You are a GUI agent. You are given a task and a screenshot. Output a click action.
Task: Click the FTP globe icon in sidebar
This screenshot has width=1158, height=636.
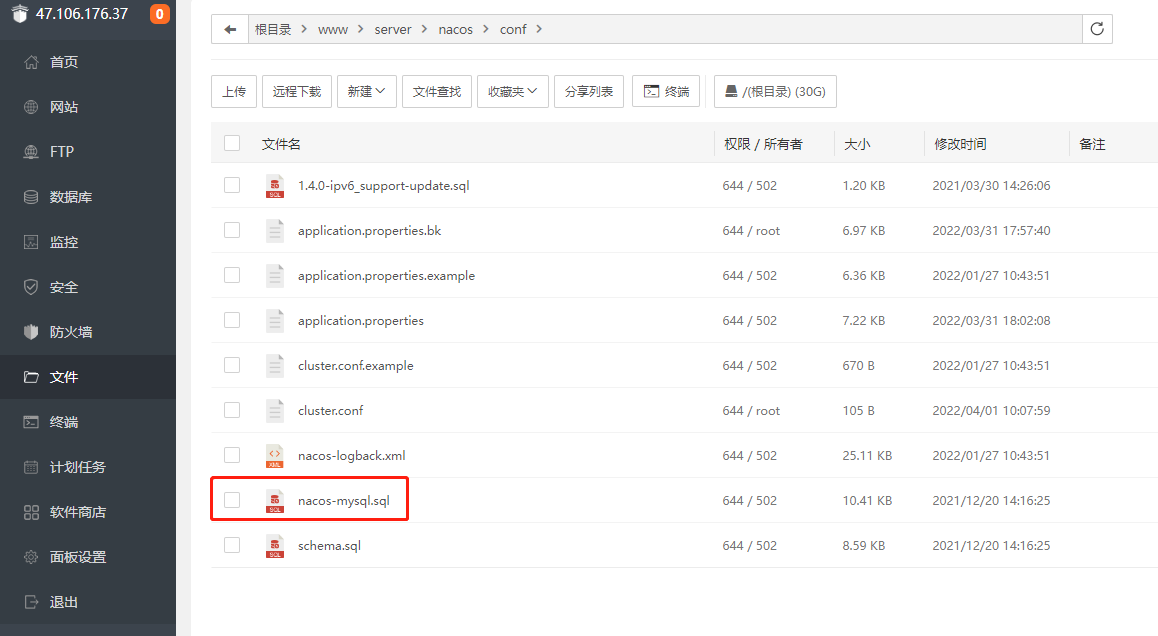click(31, 151)
